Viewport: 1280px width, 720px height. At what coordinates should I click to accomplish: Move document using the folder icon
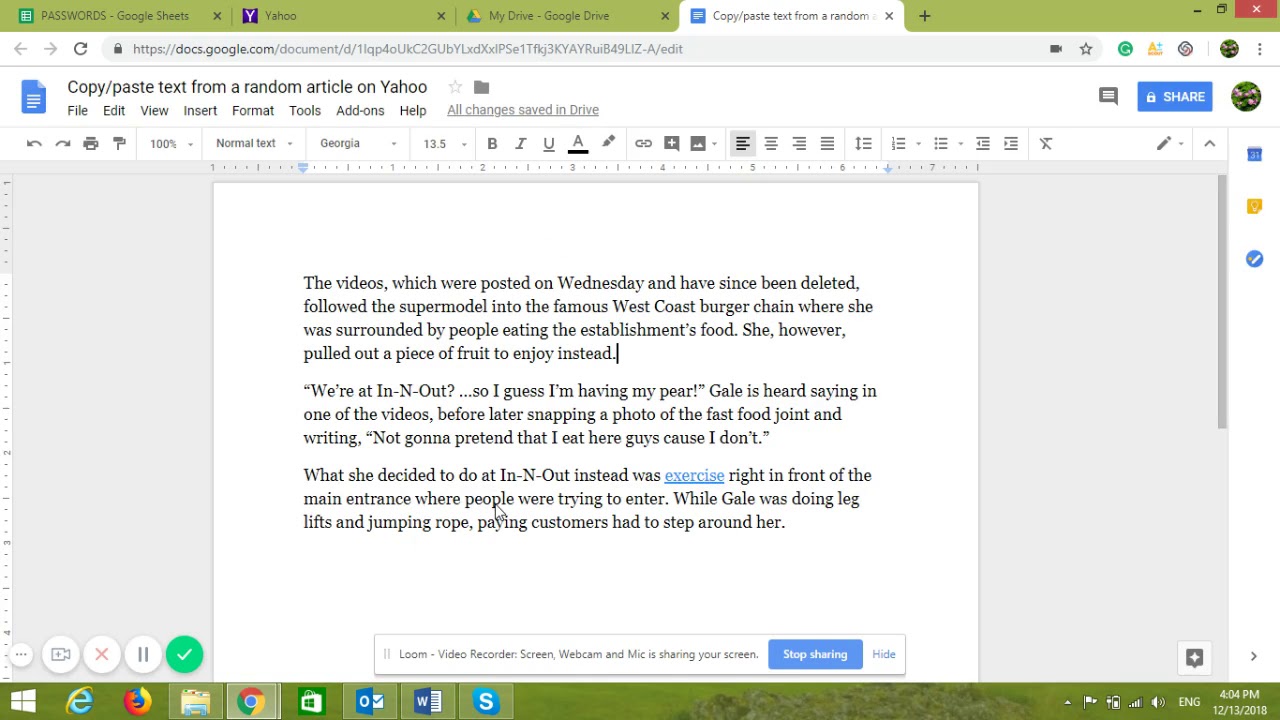(481, 87)
